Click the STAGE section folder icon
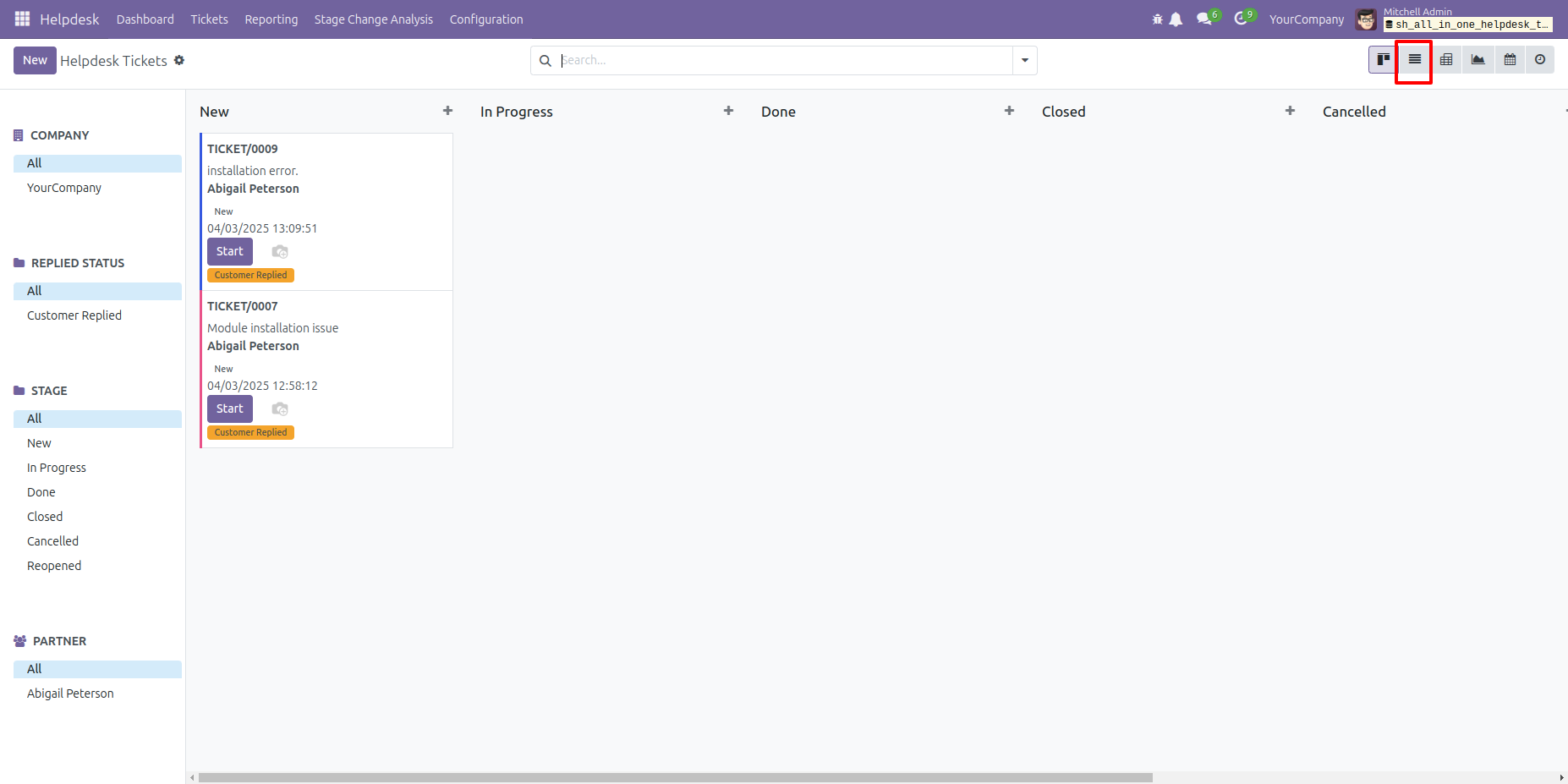The height and width of the screenshot is (784, 1568). pos(19,391)
